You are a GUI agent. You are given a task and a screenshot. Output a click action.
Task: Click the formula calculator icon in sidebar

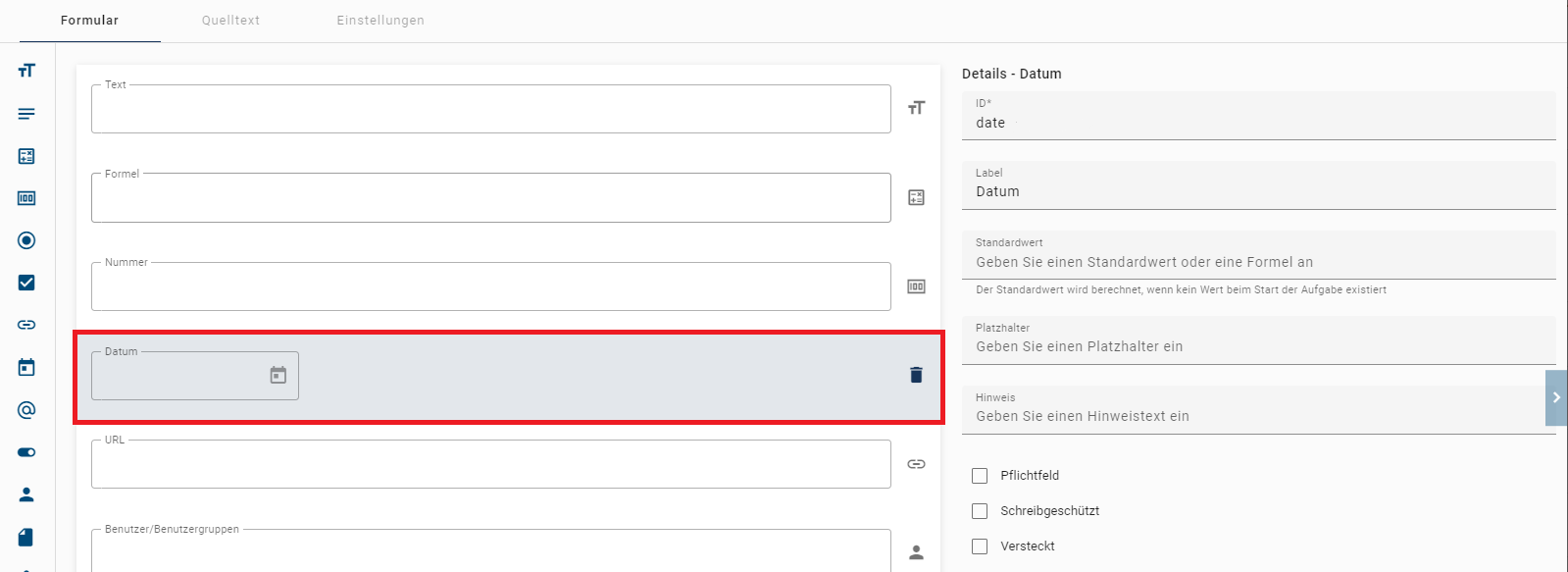(26, 156)
